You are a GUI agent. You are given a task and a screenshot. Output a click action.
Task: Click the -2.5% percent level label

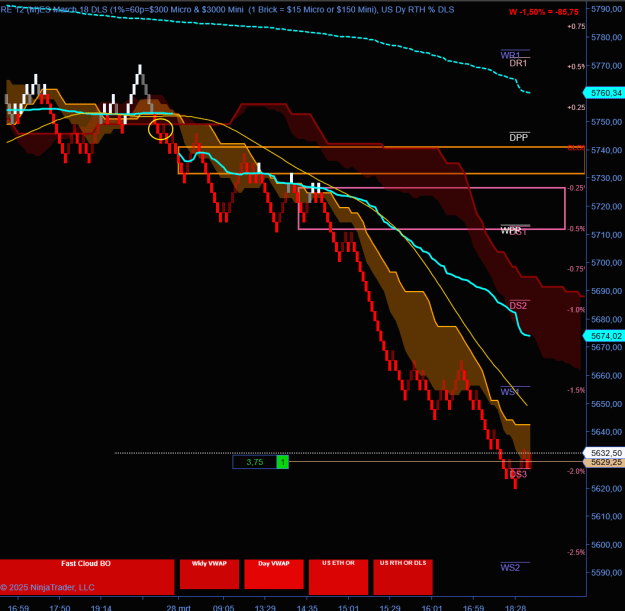[x=576, y=552]
